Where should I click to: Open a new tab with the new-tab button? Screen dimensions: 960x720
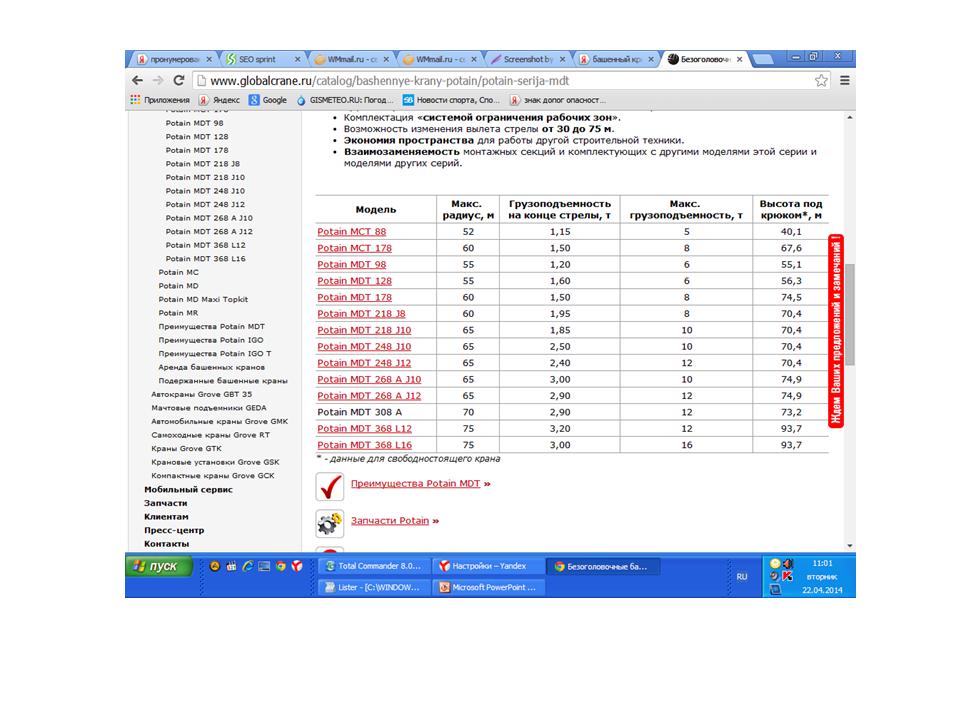point(763,59)
